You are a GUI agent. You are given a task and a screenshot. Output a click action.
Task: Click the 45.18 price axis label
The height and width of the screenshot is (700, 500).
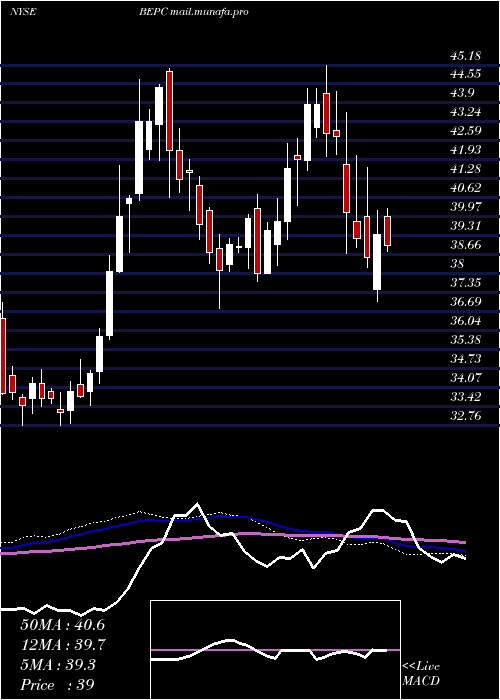[x=466, y=56]
